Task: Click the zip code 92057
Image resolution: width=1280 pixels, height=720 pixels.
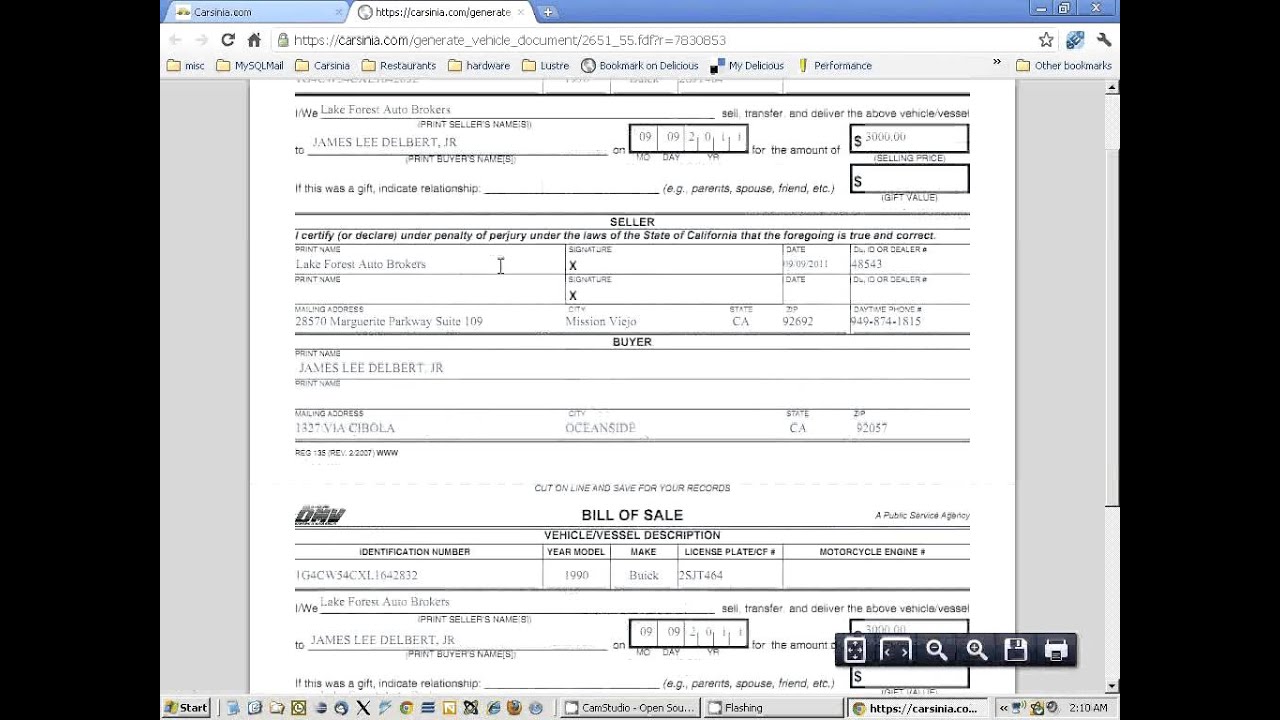Action: point(871,428)
